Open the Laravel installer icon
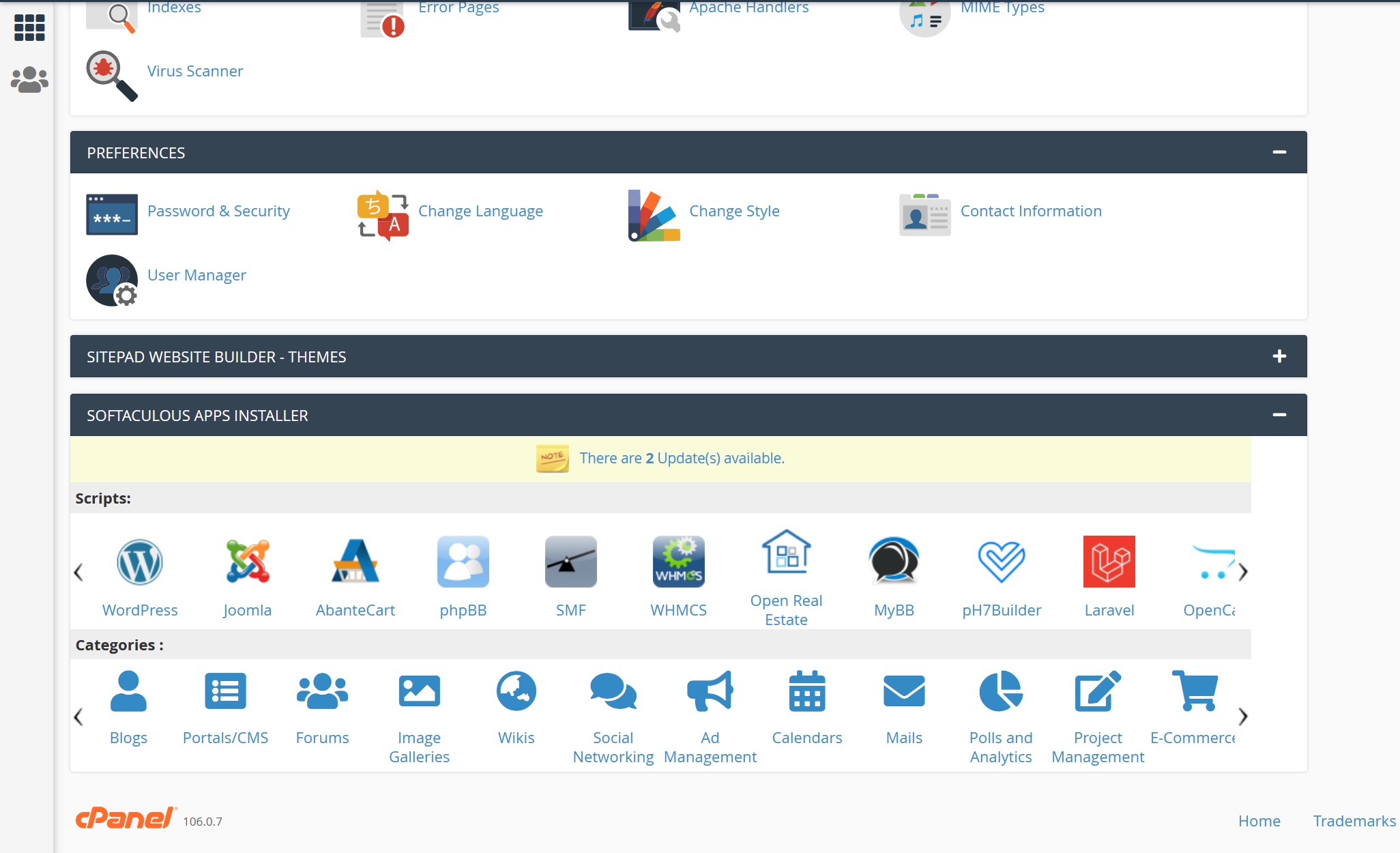 (x=1109, y=562)
